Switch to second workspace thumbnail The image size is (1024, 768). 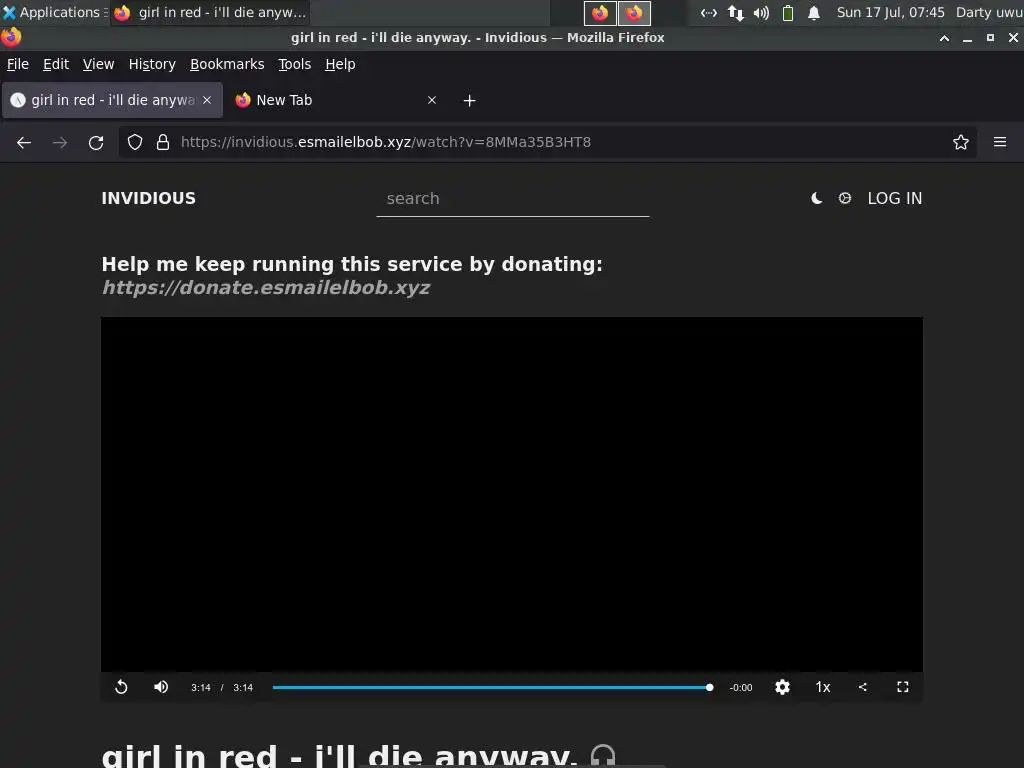(634, 12)
